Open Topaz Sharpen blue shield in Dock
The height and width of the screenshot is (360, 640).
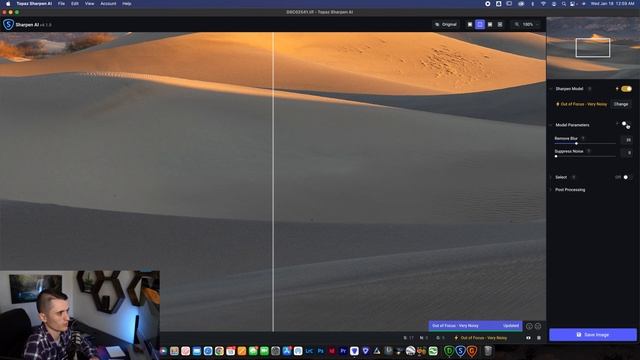point(460,351)
